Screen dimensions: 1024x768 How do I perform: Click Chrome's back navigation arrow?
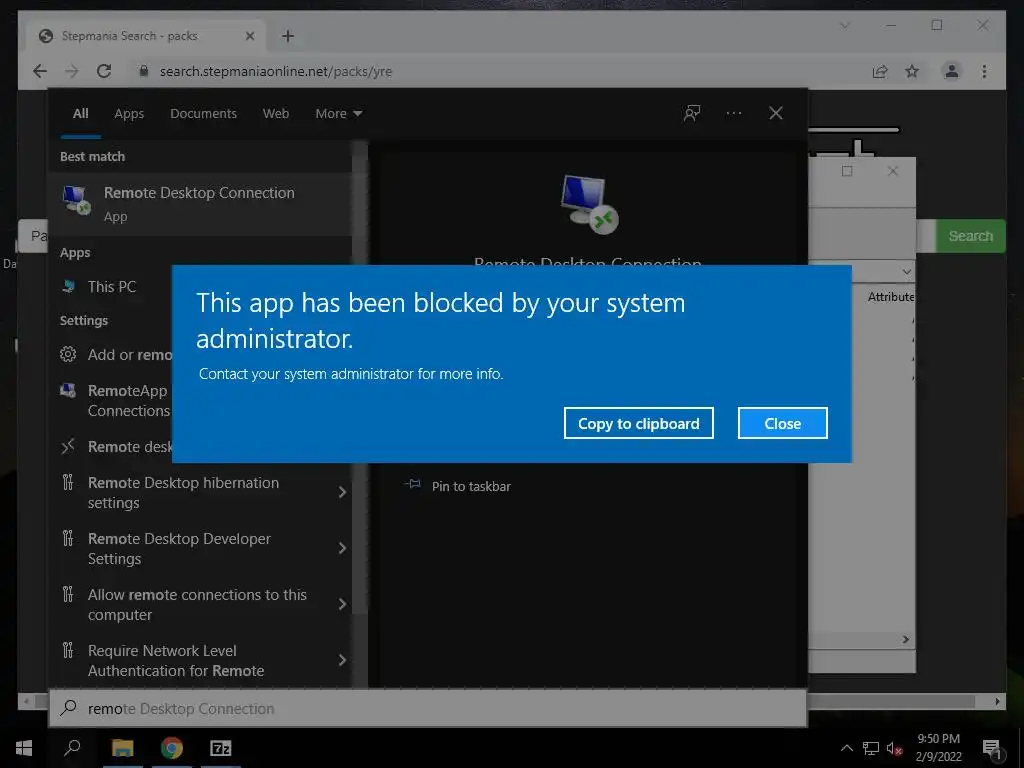(x=40, y=71)
